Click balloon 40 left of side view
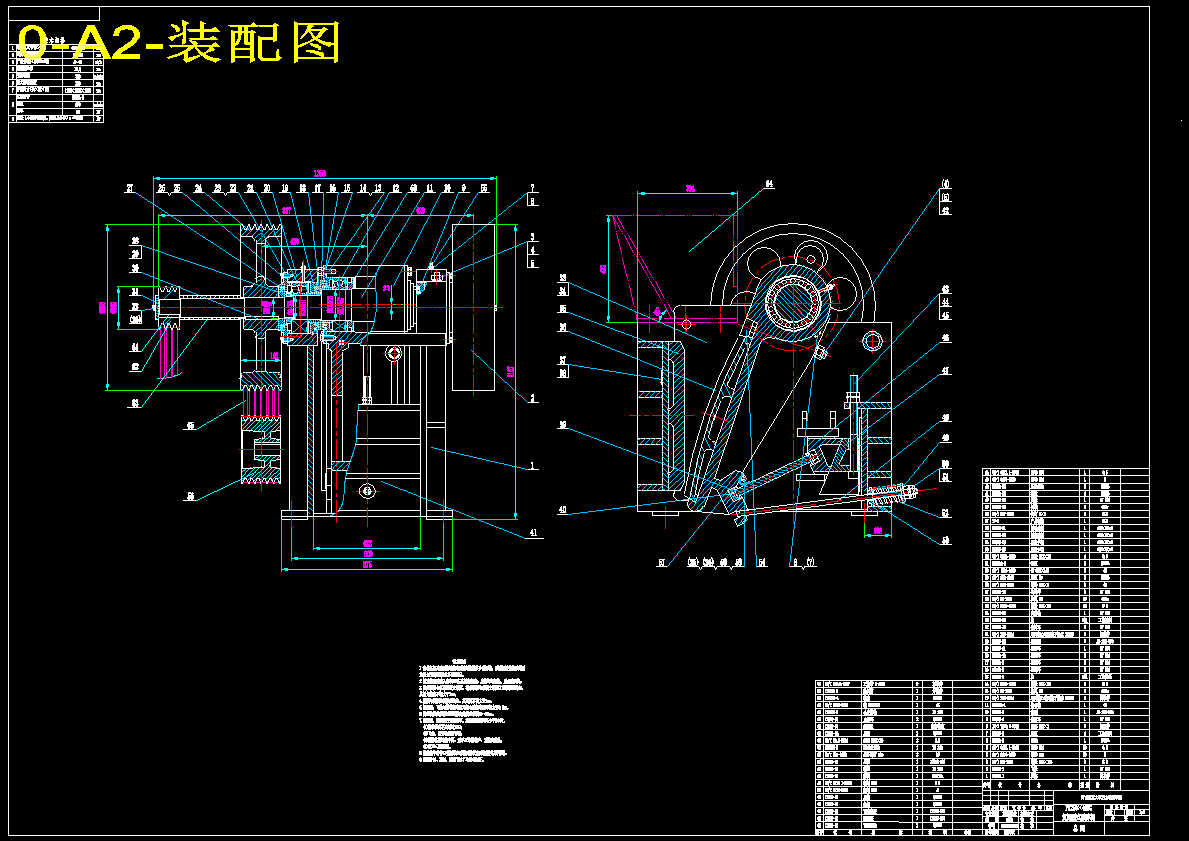The image size is (1189, 841). click(563, 510)
